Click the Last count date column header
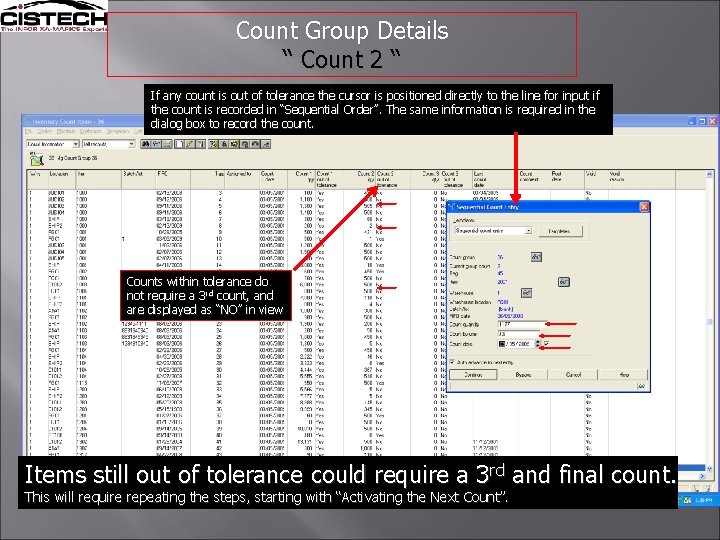The image size is (720, 540). tap(495, 179)
